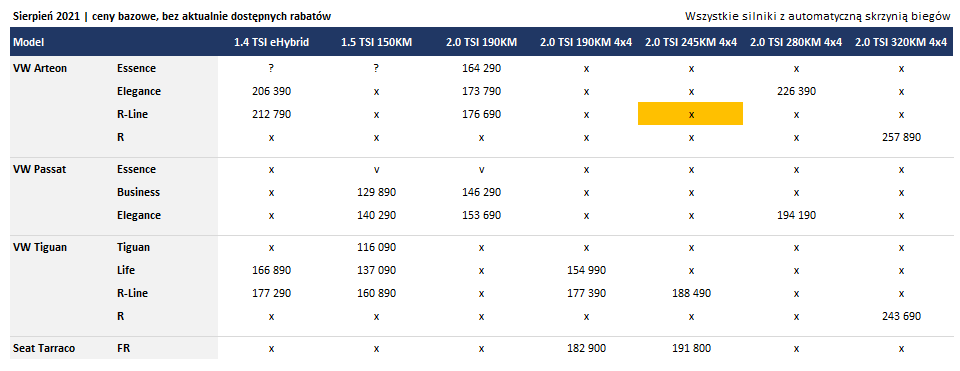The image size is (960, 371).
Task: Select the Tiguan base price 116 090
Action: point(377,247)
